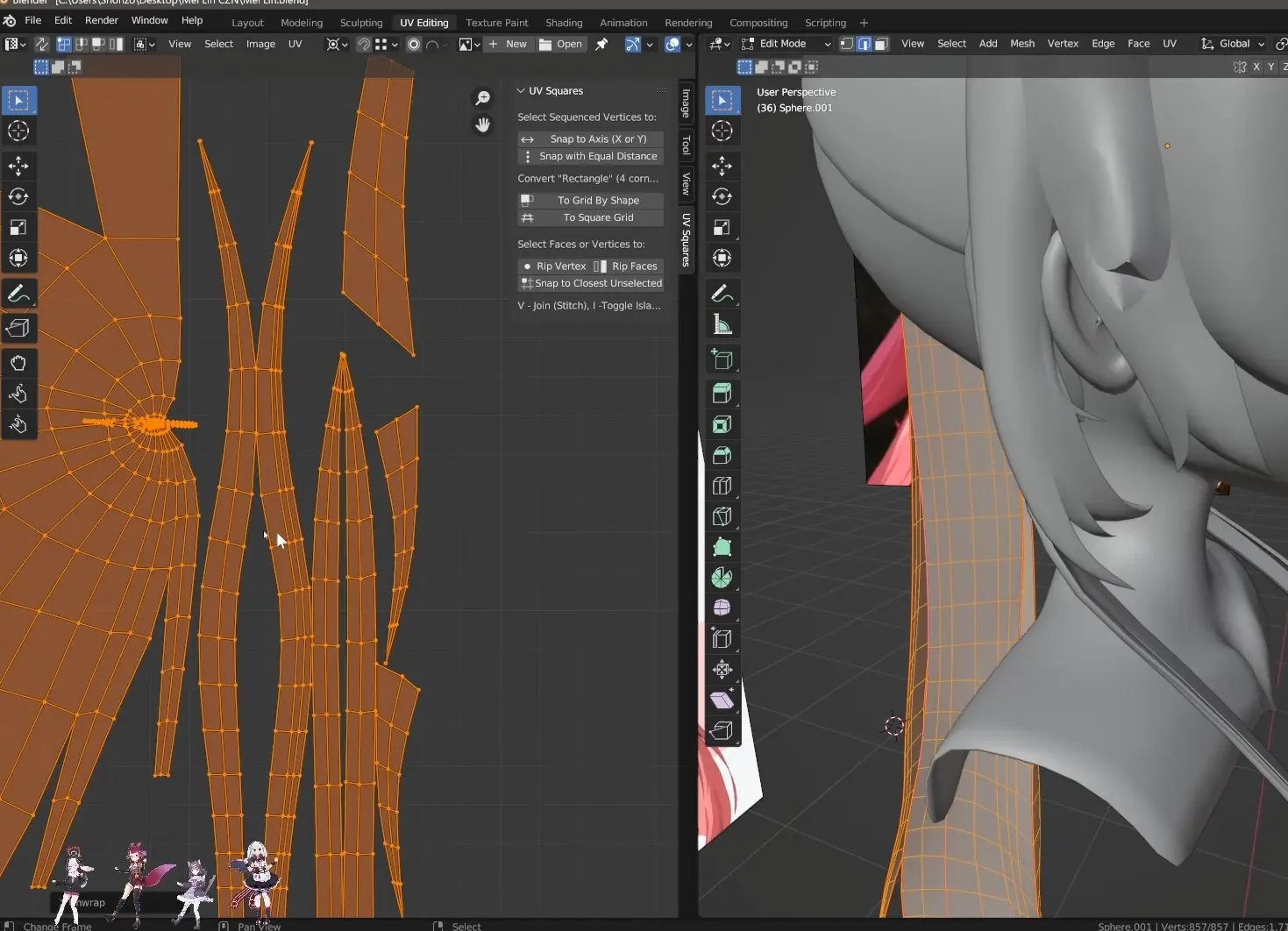Click the Measure tool icon
1288x931 pixels.
click(722, 325)
